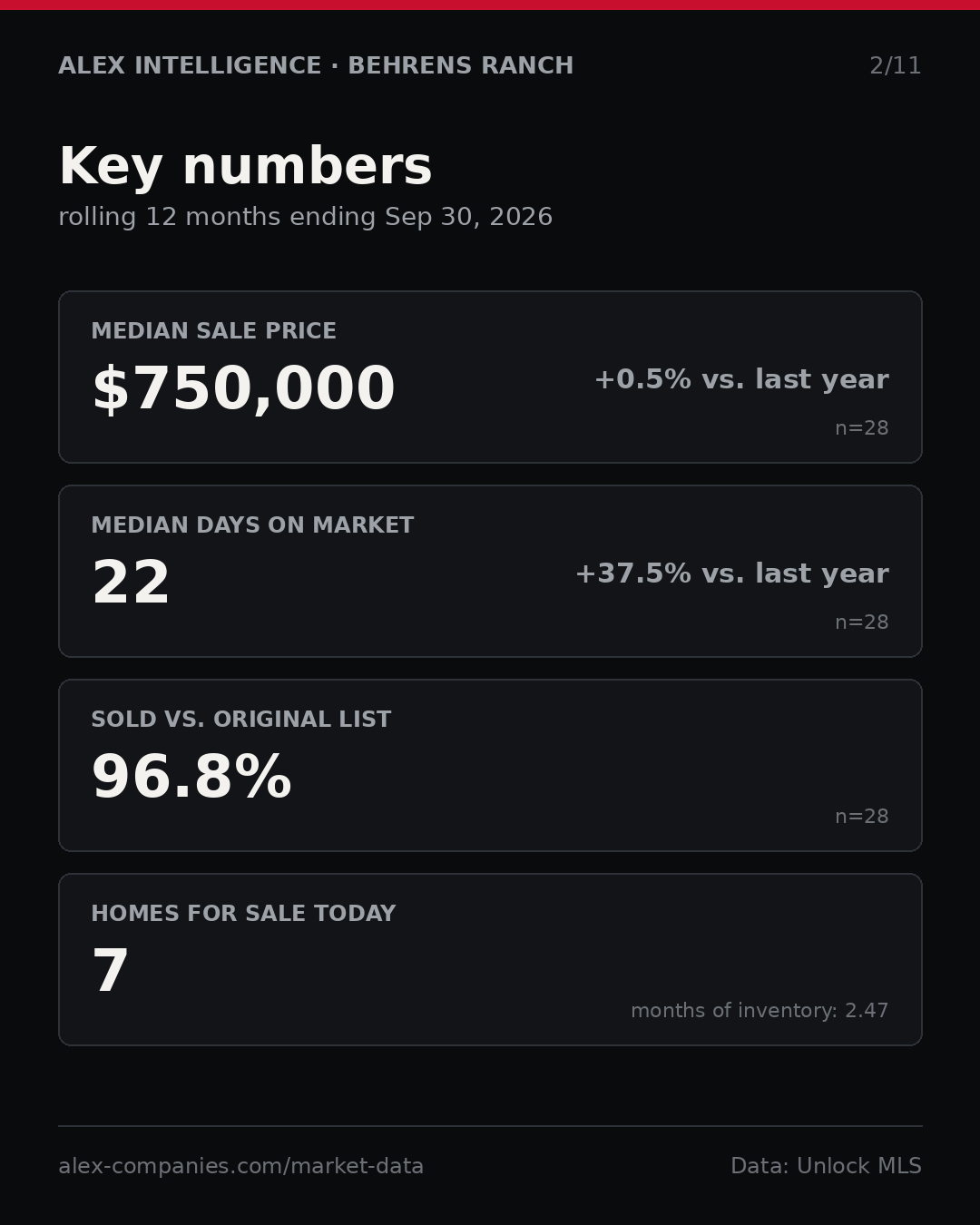The image size is (980, 1225).
Task: Click Alex Intelligence · Behrens Ranch header
Action: tap(316, 66)
